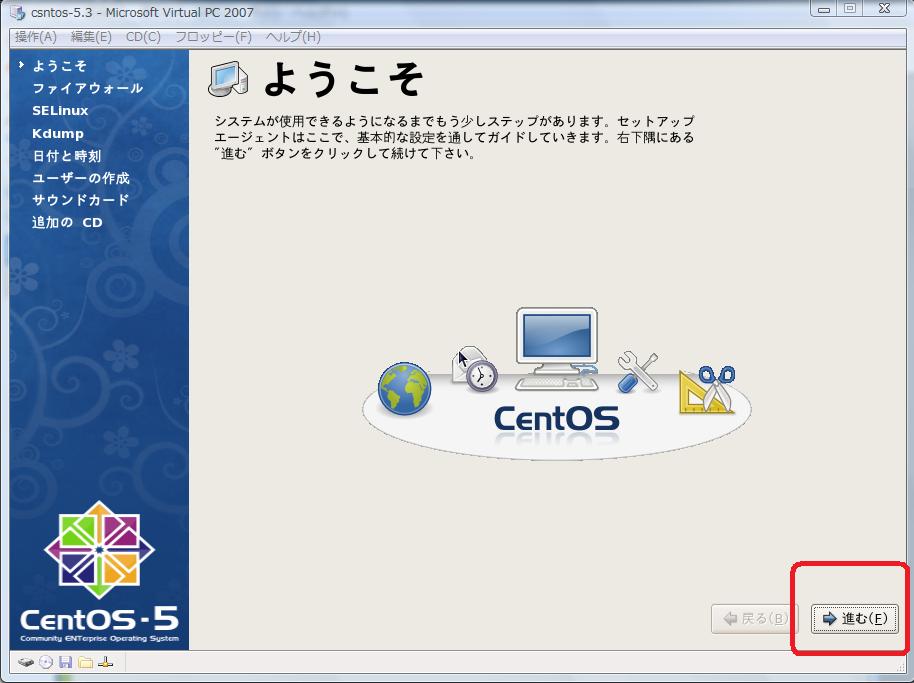Image resolution: width=914 pixels, height=683 pixels.
Task: Select ファイアウォール in the setup sidebar
Action: 88,88
